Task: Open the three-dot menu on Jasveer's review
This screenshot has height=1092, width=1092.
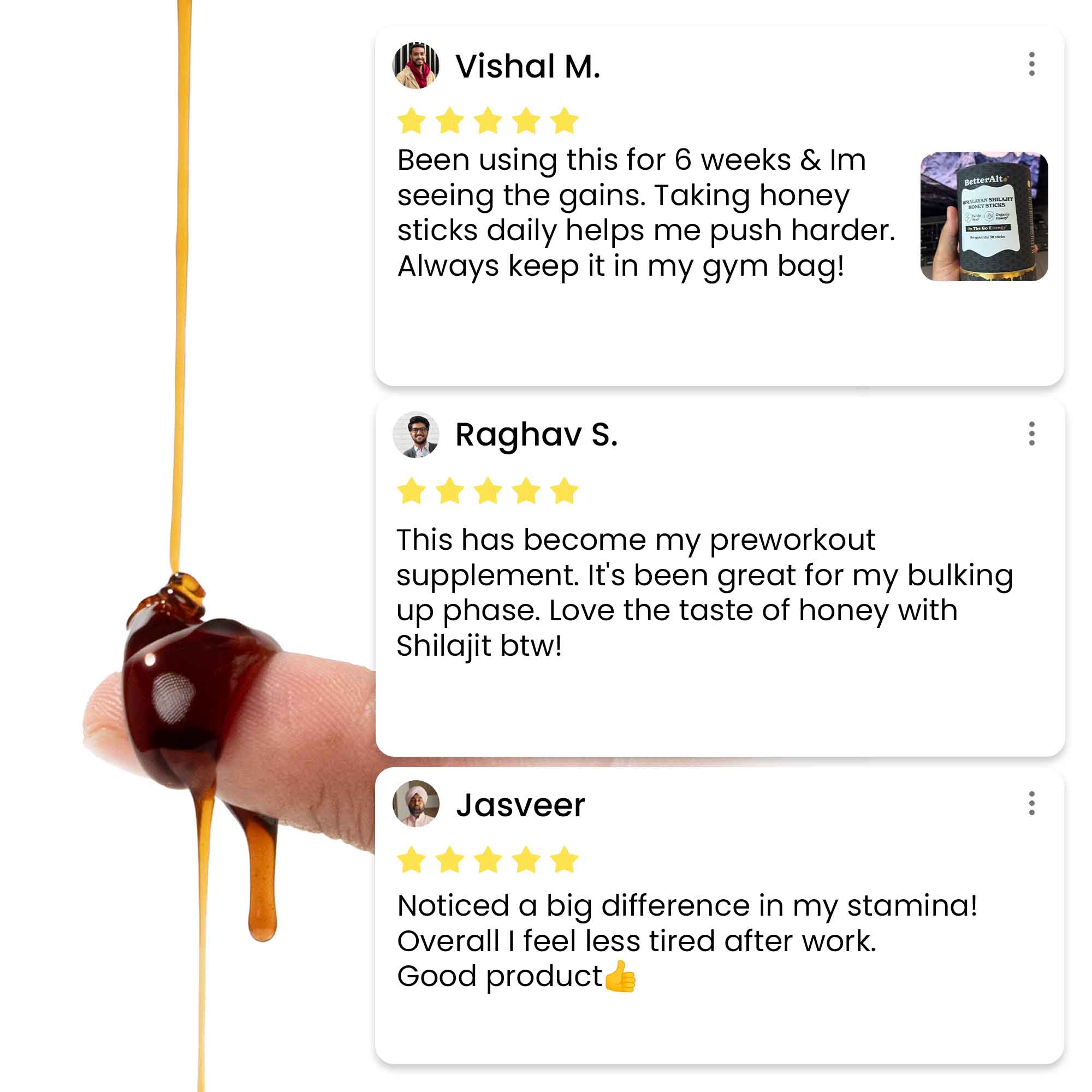Action: [1031, 803]
